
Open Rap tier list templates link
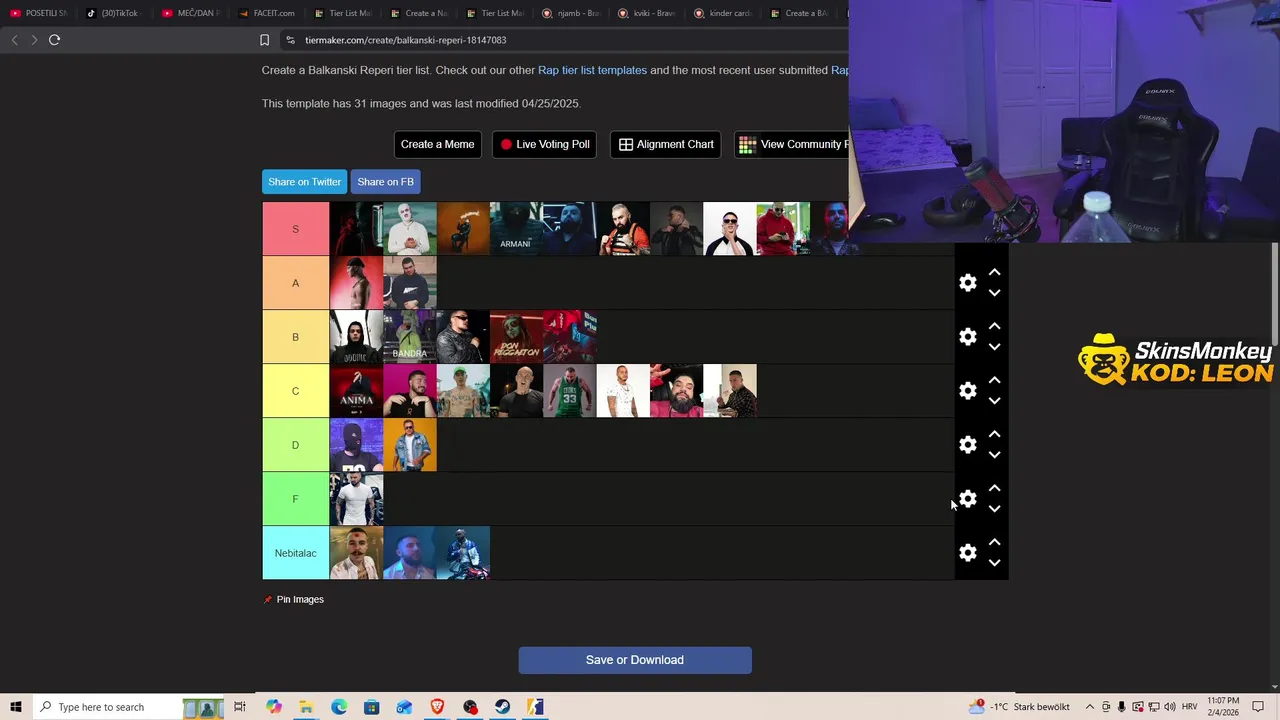(x=592, y=70)
